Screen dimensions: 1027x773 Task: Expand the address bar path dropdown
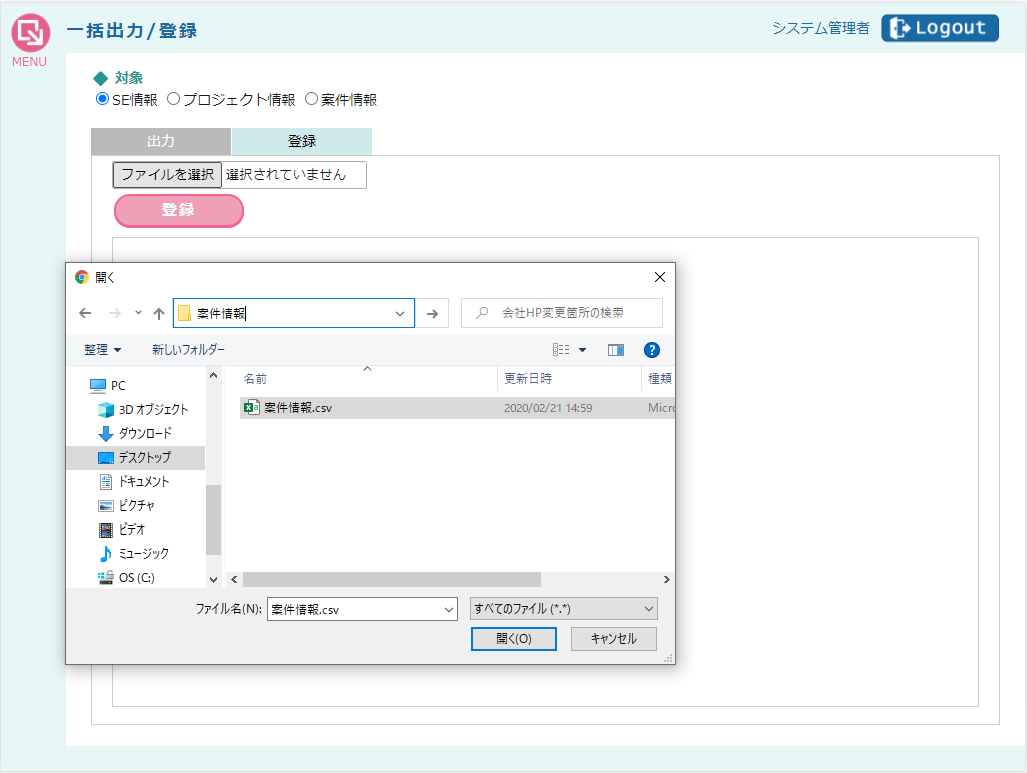(401, 313)
